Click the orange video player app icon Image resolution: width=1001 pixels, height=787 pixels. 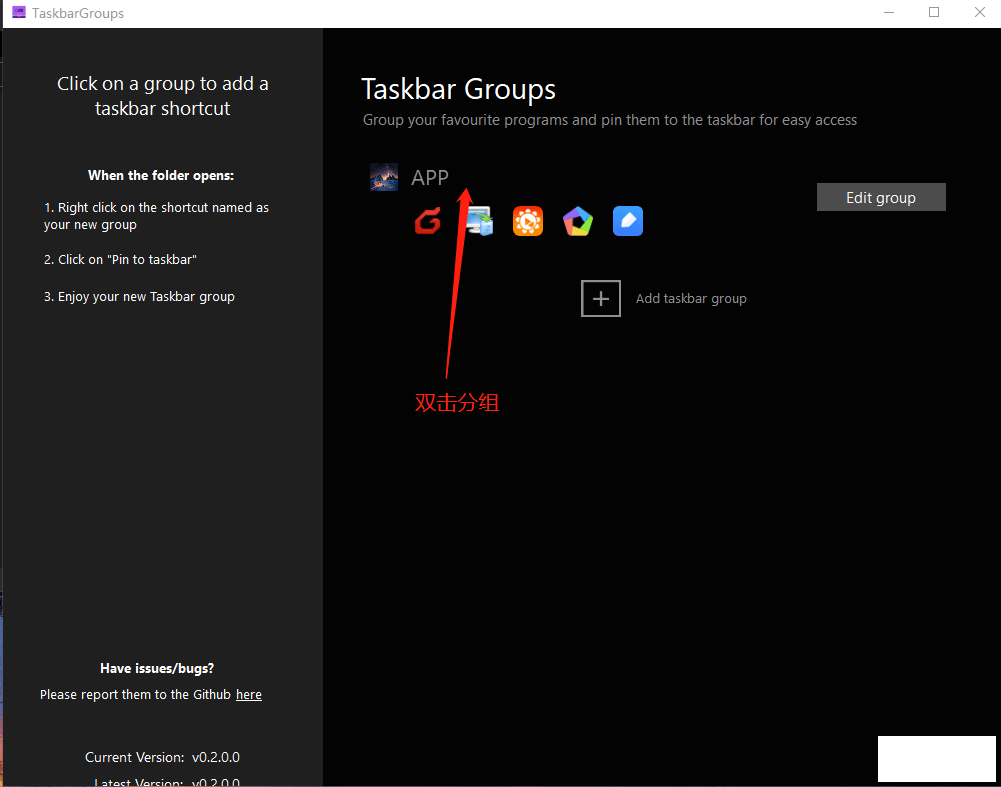coord(528,221)
